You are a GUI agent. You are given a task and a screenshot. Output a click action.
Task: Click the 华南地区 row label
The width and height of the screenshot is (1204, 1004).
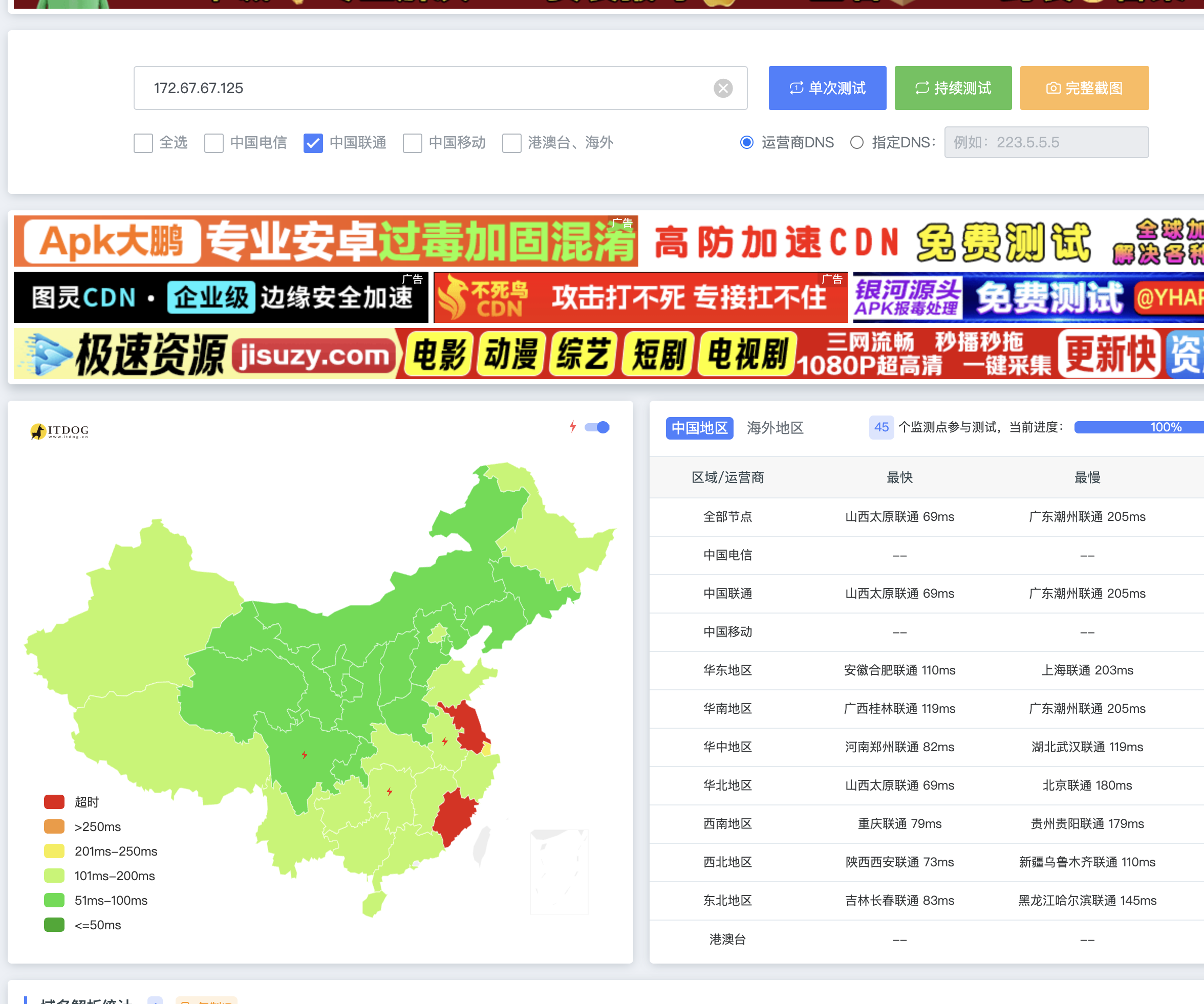727,709
